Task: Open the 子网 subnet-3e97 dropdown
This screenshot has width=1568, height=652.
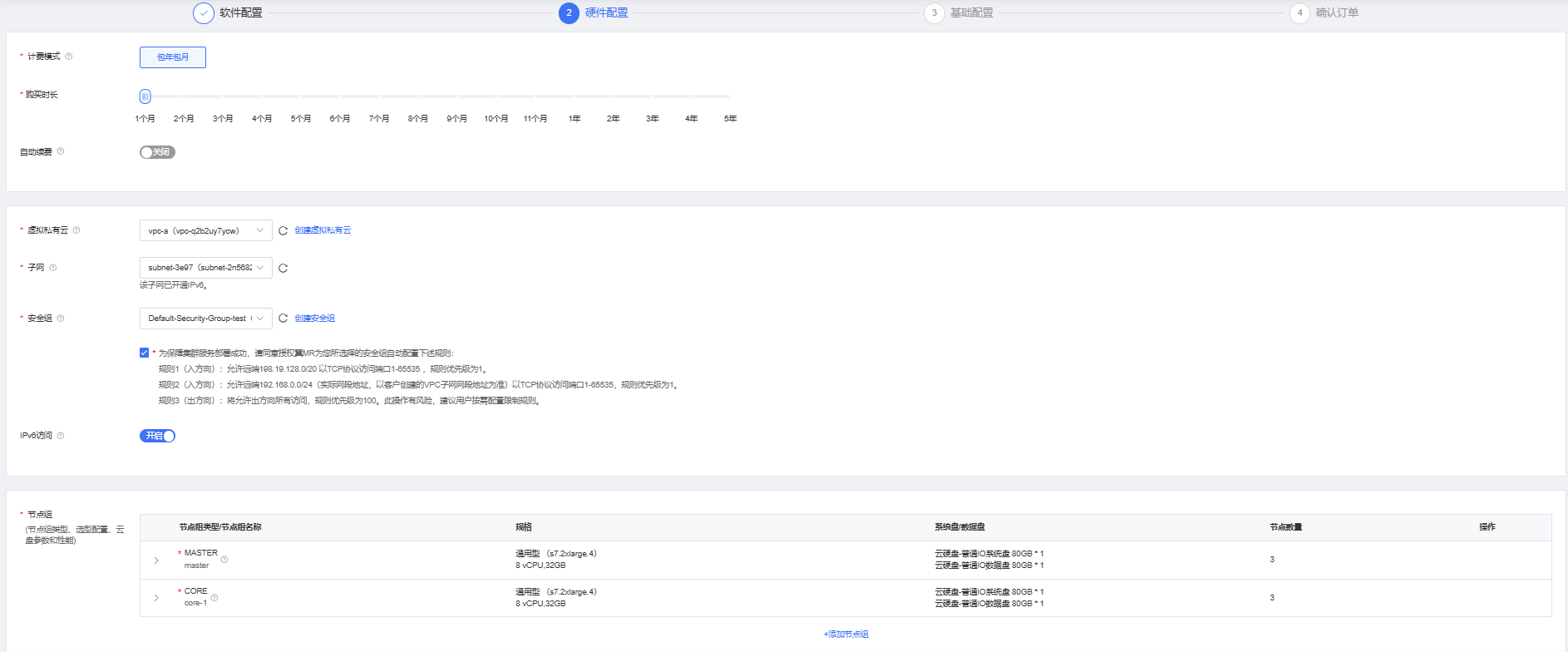Action: point(206,268)
